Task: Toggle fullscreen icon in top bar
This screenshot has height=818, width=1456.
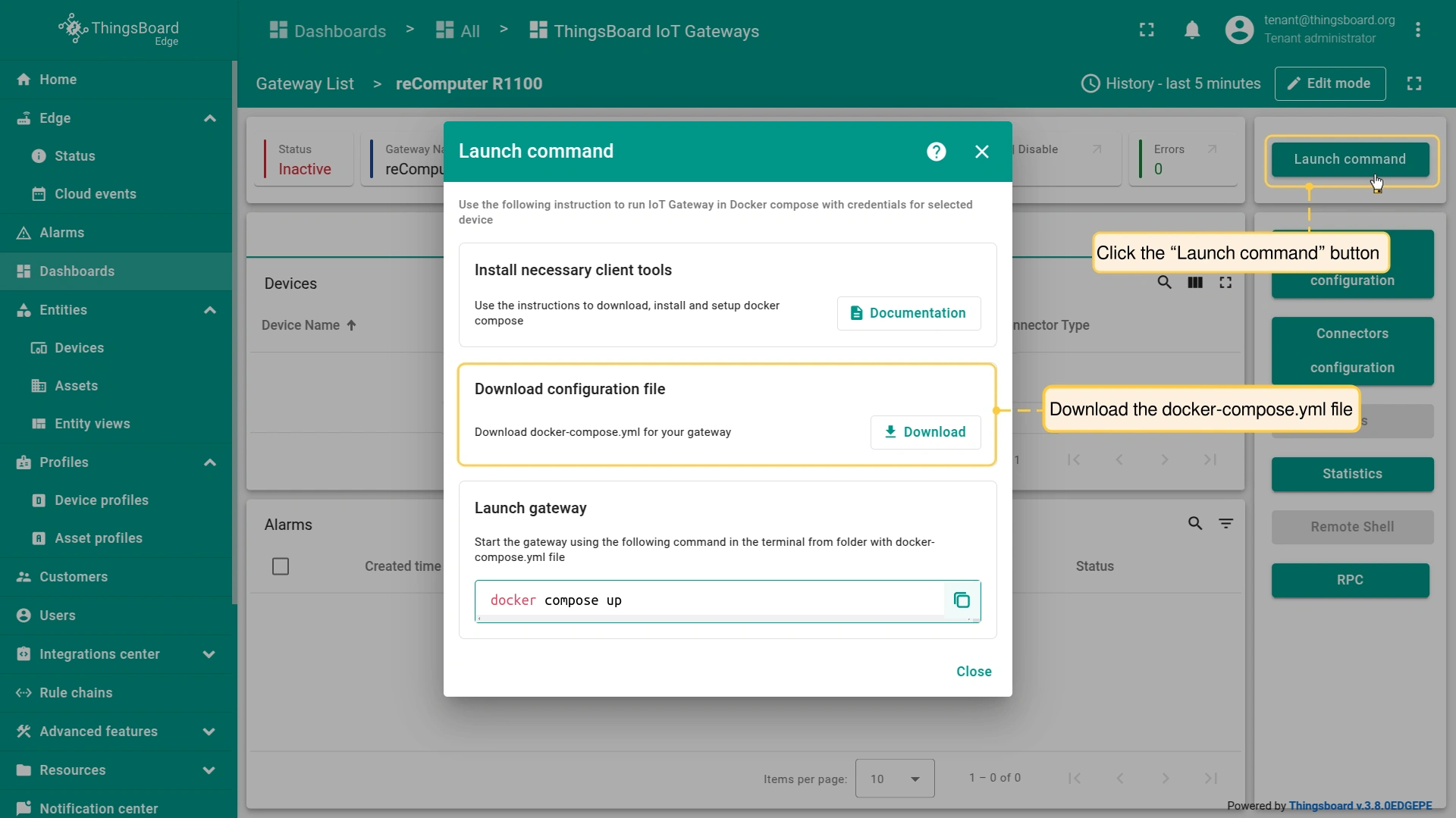Action: tap(1146, 30)
